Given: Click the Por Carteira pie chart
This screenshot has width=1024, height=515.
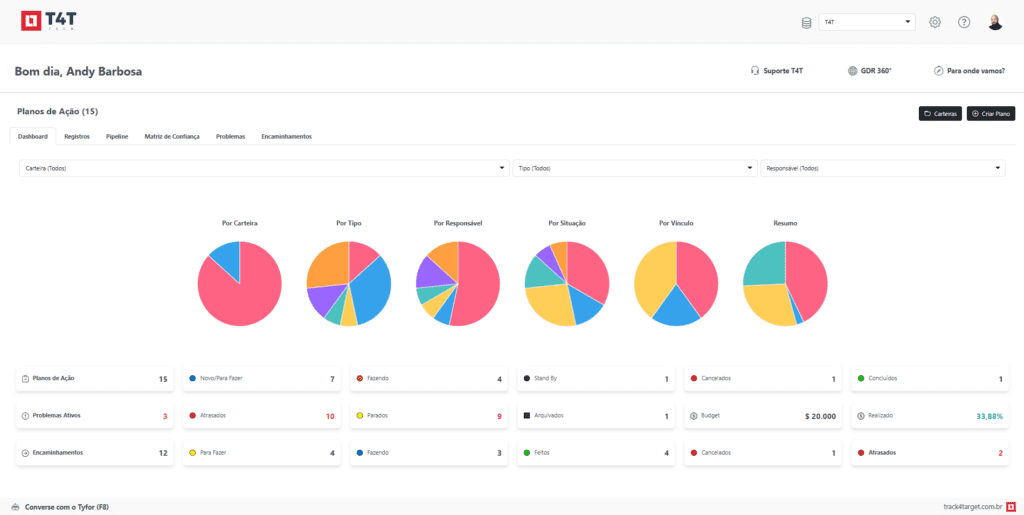Looking at the screenshot, I should pos(239,283).
